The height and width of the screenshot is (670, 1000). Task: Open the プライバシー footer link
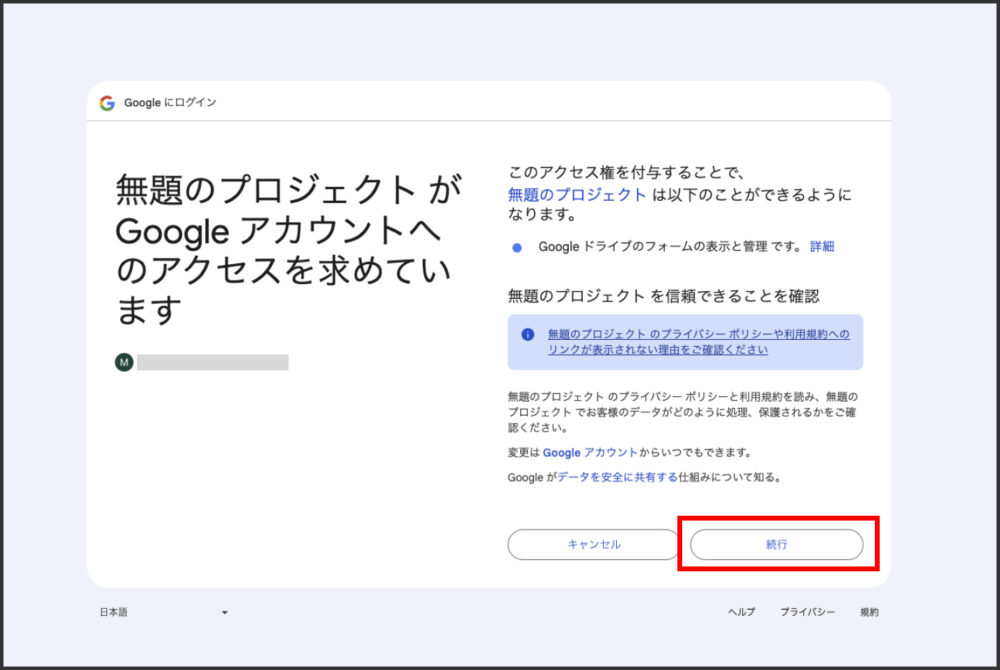coord(808,611)
